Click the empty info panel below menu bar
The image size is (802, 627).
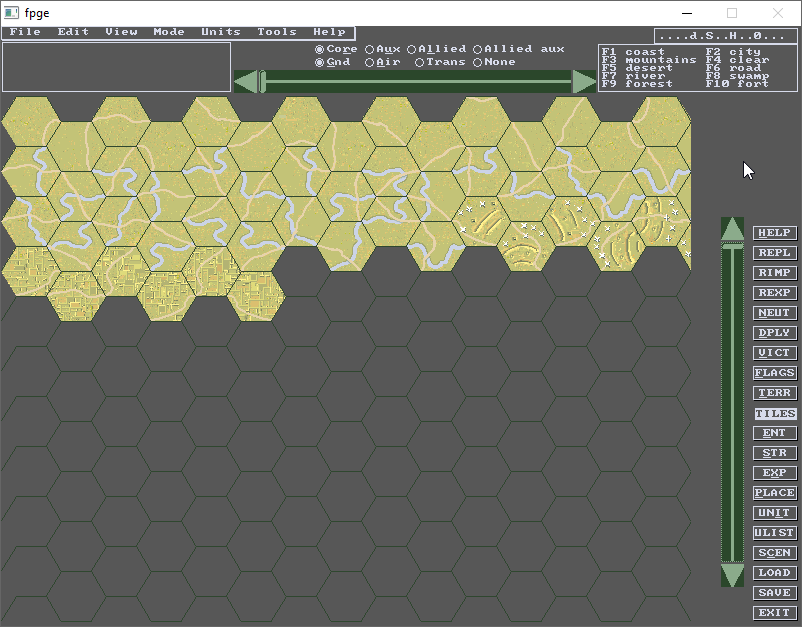point(117,67)
